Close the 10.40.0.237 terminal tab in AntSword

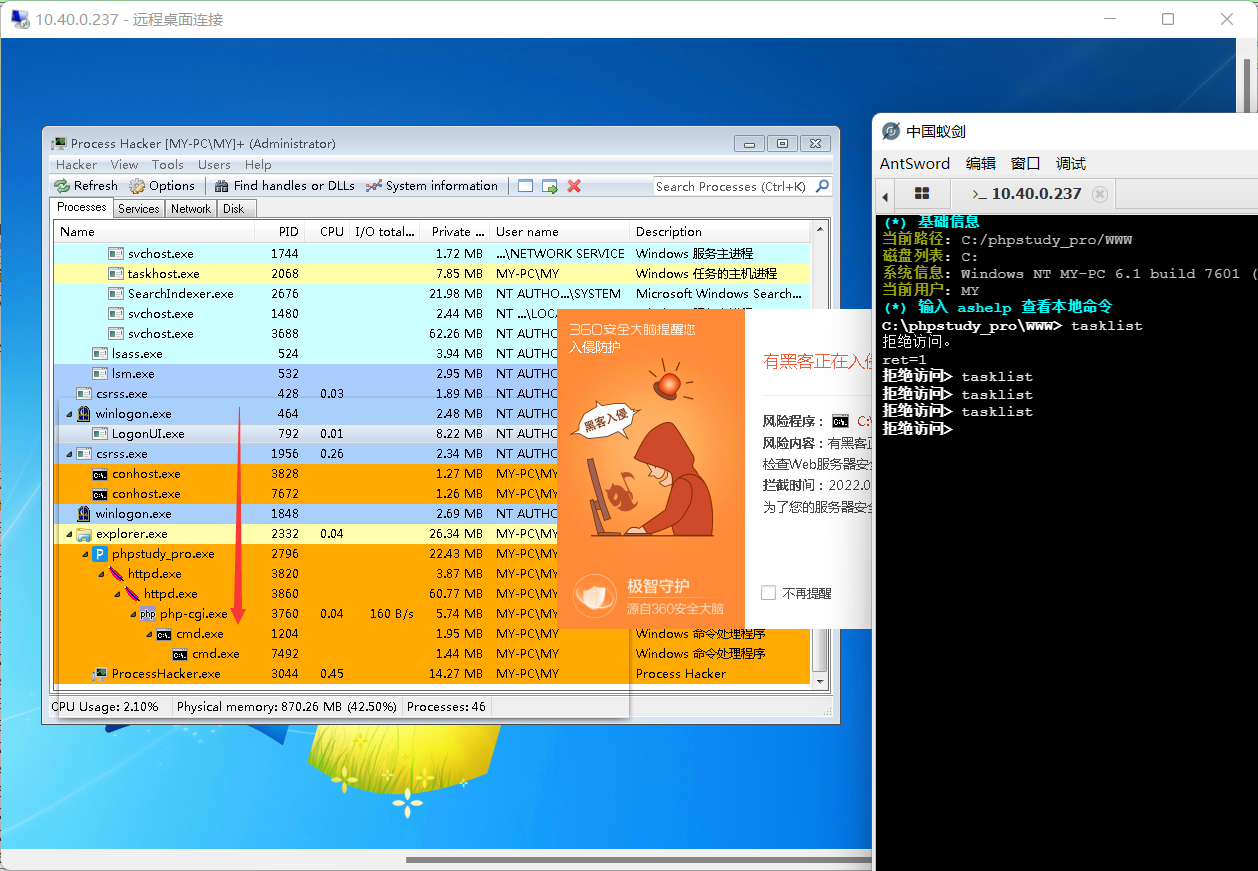(1100, 194)
